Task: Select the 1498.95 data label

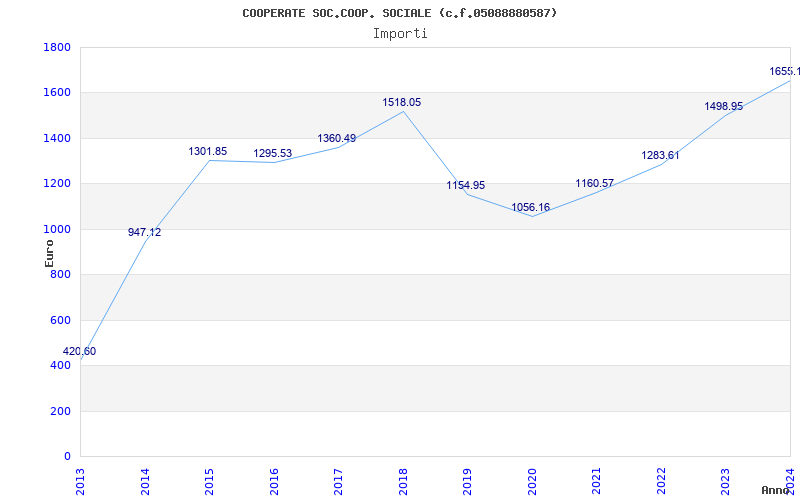Action: coord(723,107)
